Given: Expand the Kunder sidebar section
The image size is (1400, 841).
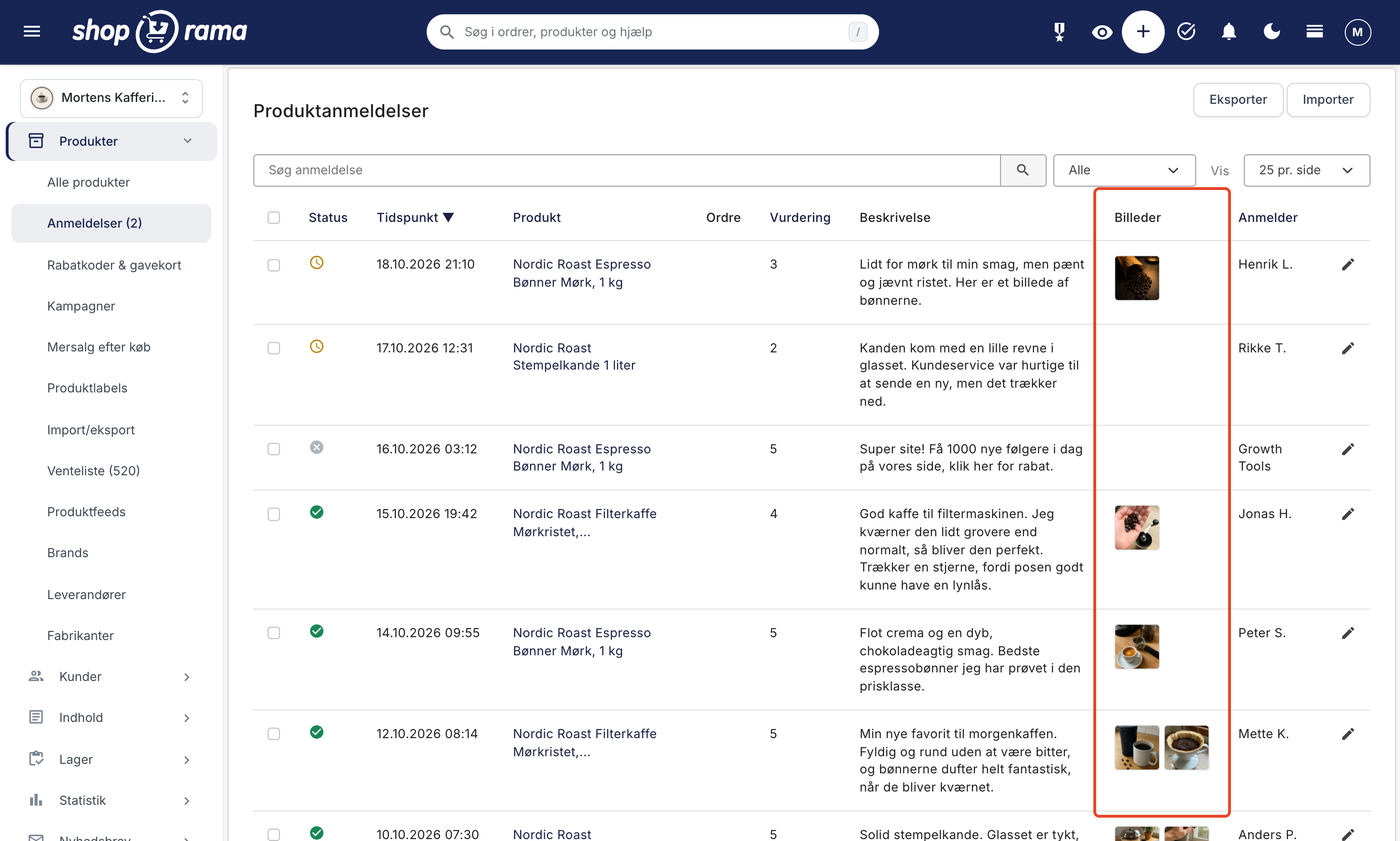Looking at the screenshot, I should pos(110,677).
